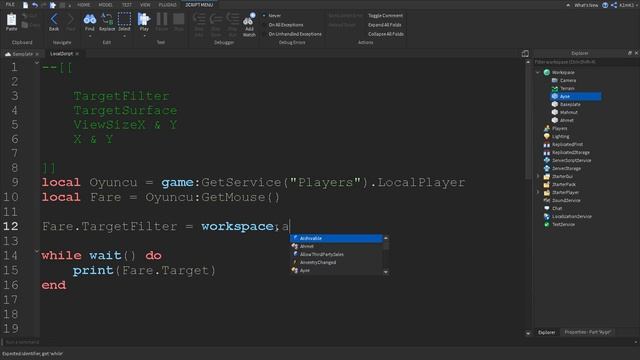Open the FILE menu
The height and width of the screenshot is (360, 640).
coord(10,5)
